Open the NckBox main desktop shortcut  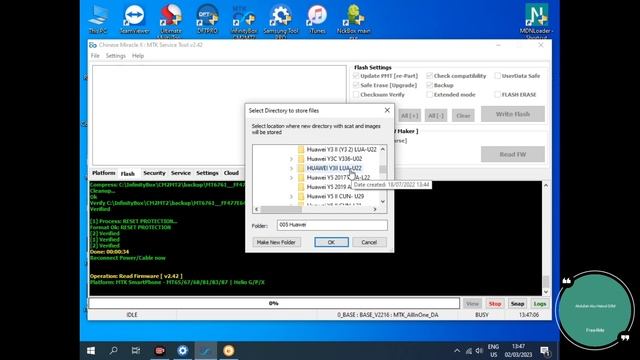pyautogui.click(x=353, y=21)
